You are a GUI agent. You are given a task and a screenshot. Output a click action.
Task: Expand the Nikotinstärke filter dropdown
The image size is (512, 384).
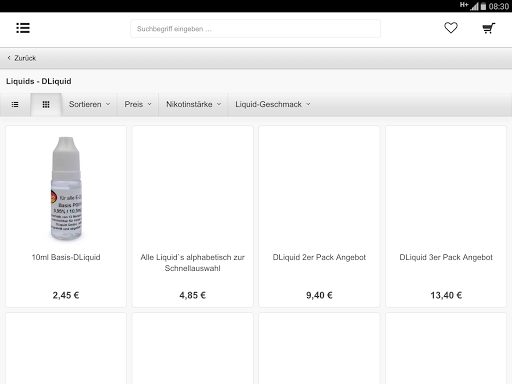(193, 104)
